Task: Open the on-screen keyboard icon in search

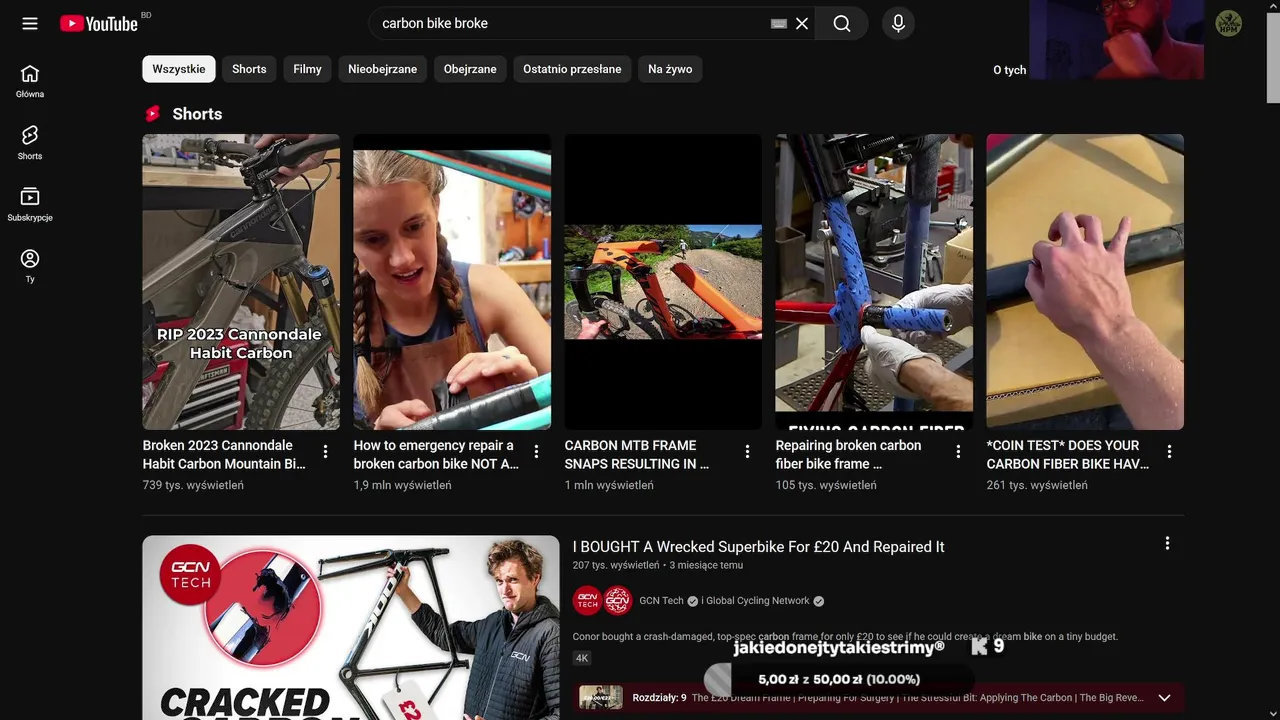Action: pos(779,23)
